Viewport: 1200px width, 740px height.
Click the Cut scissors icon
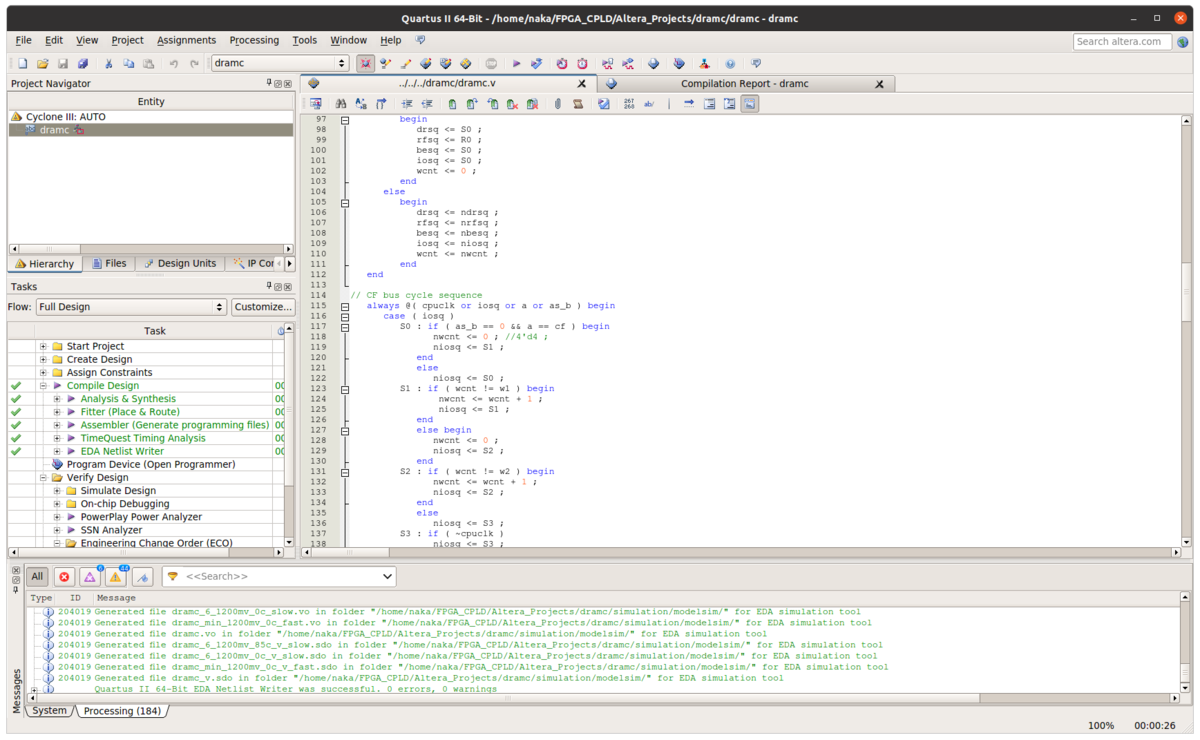[x=108, y=64]
